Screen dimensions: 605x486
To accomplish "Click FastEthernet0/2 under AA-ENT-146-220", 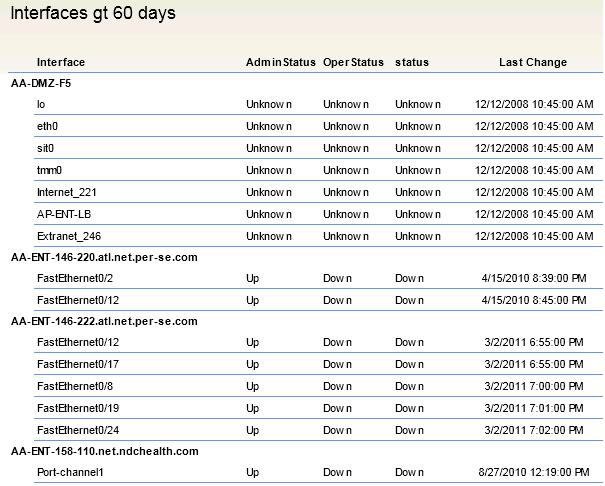I will [75, 278].
